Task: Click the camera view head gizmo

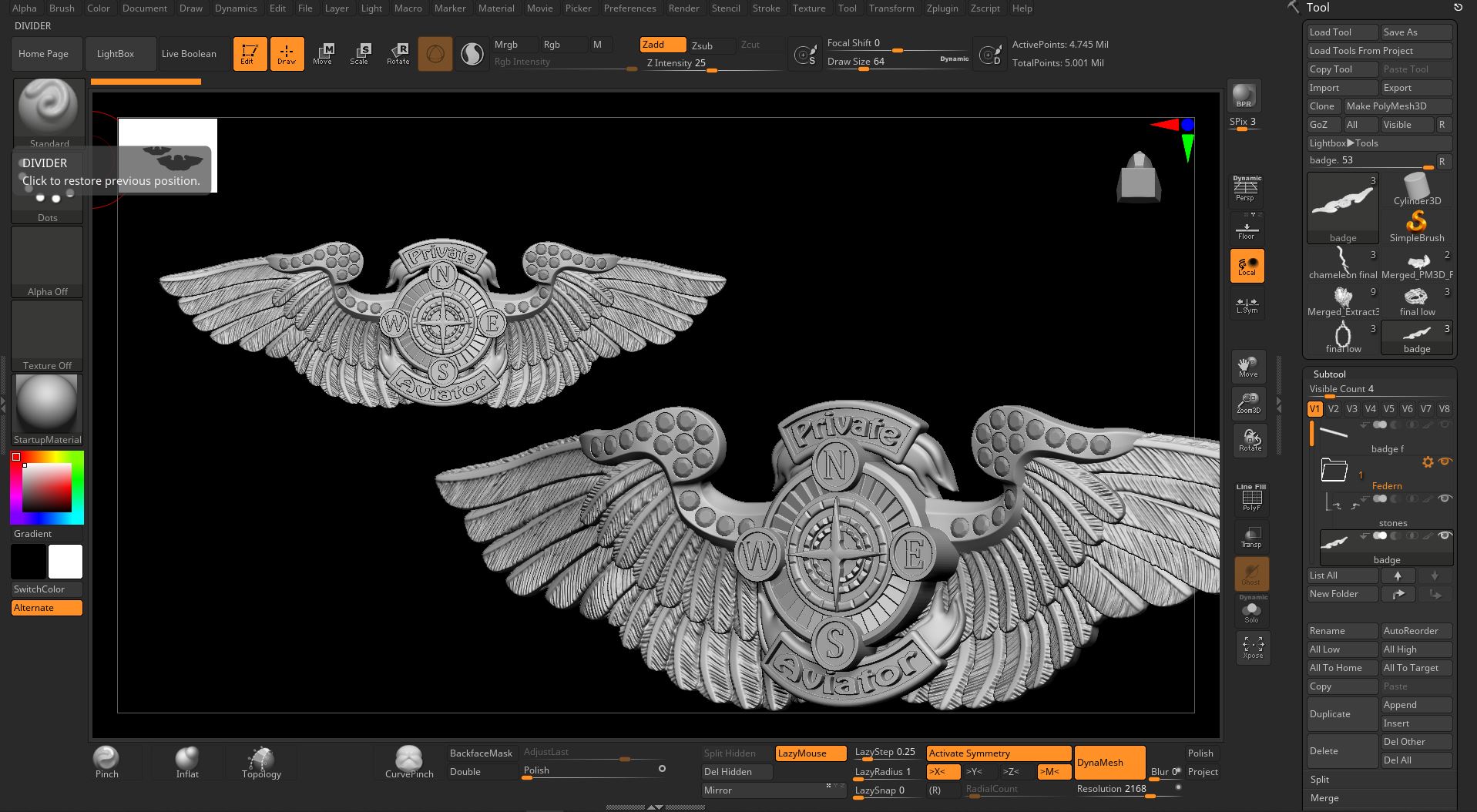Action: coord(1139,178)
